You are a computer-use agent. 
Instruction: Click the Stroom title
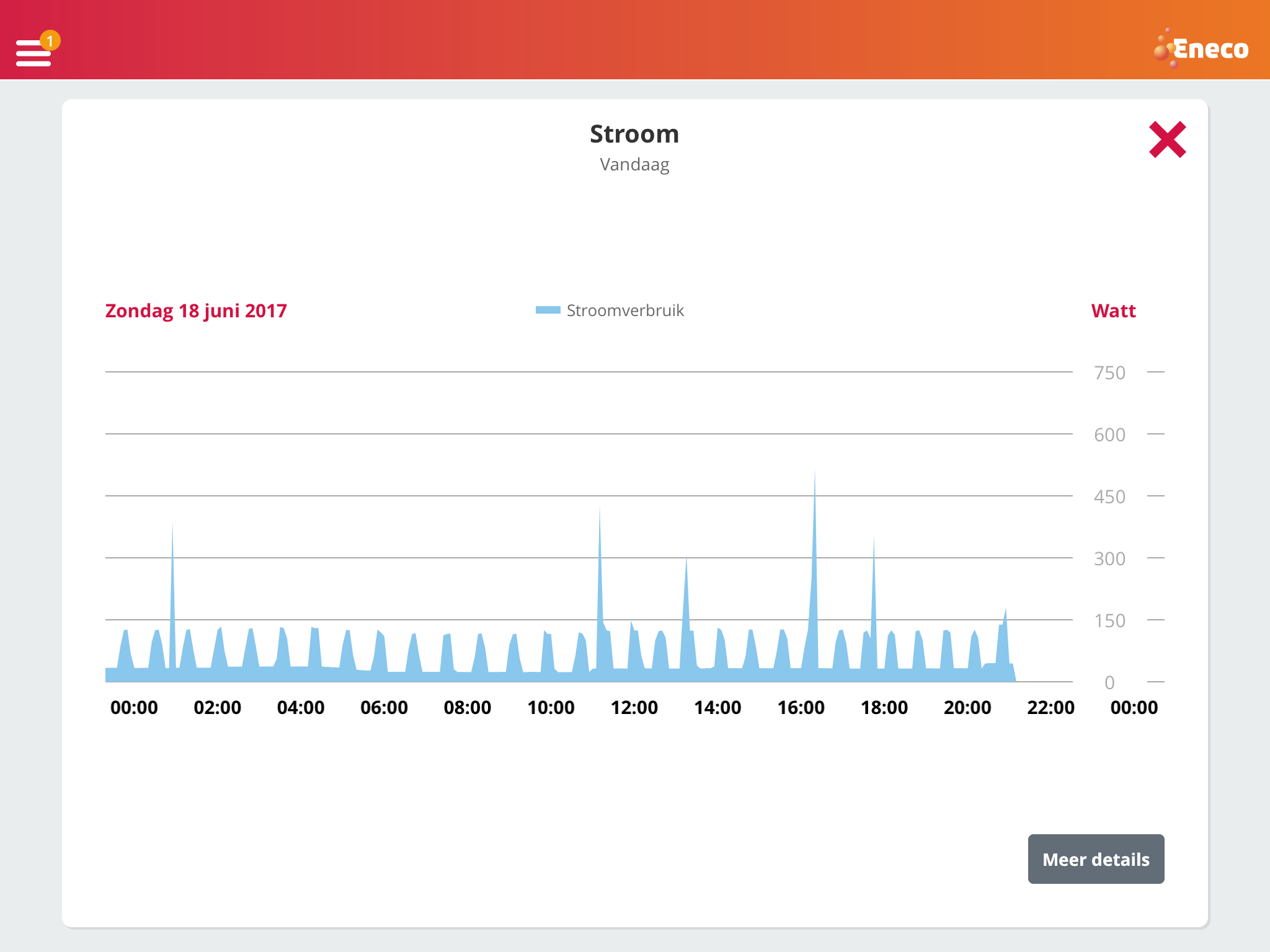(x=634, y=134)
